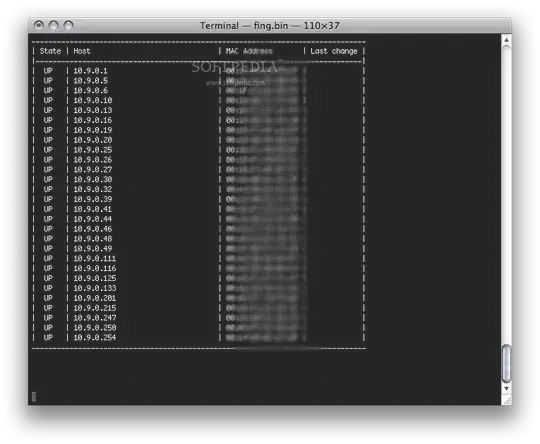Select host 10.9.0.133

pyautogui.click(x=95, y=288)
